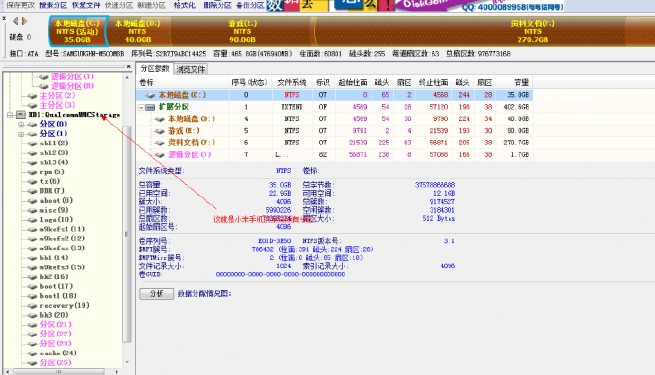The image size is (655, 375).
Task: Click the drive icon beside logo(10)
Action: point(32,220)
